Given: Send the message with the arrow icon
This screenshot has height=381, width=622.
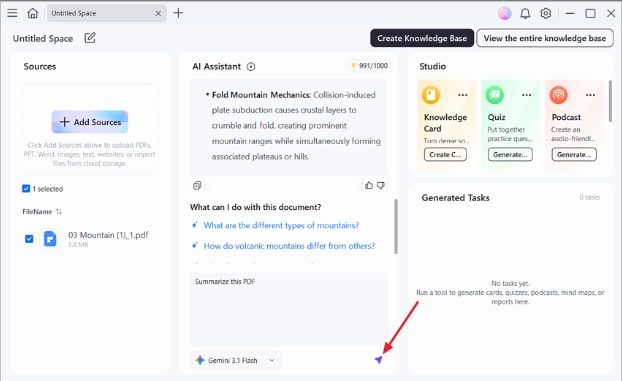Looking at the screenshot, I should [x=378, y=360].
